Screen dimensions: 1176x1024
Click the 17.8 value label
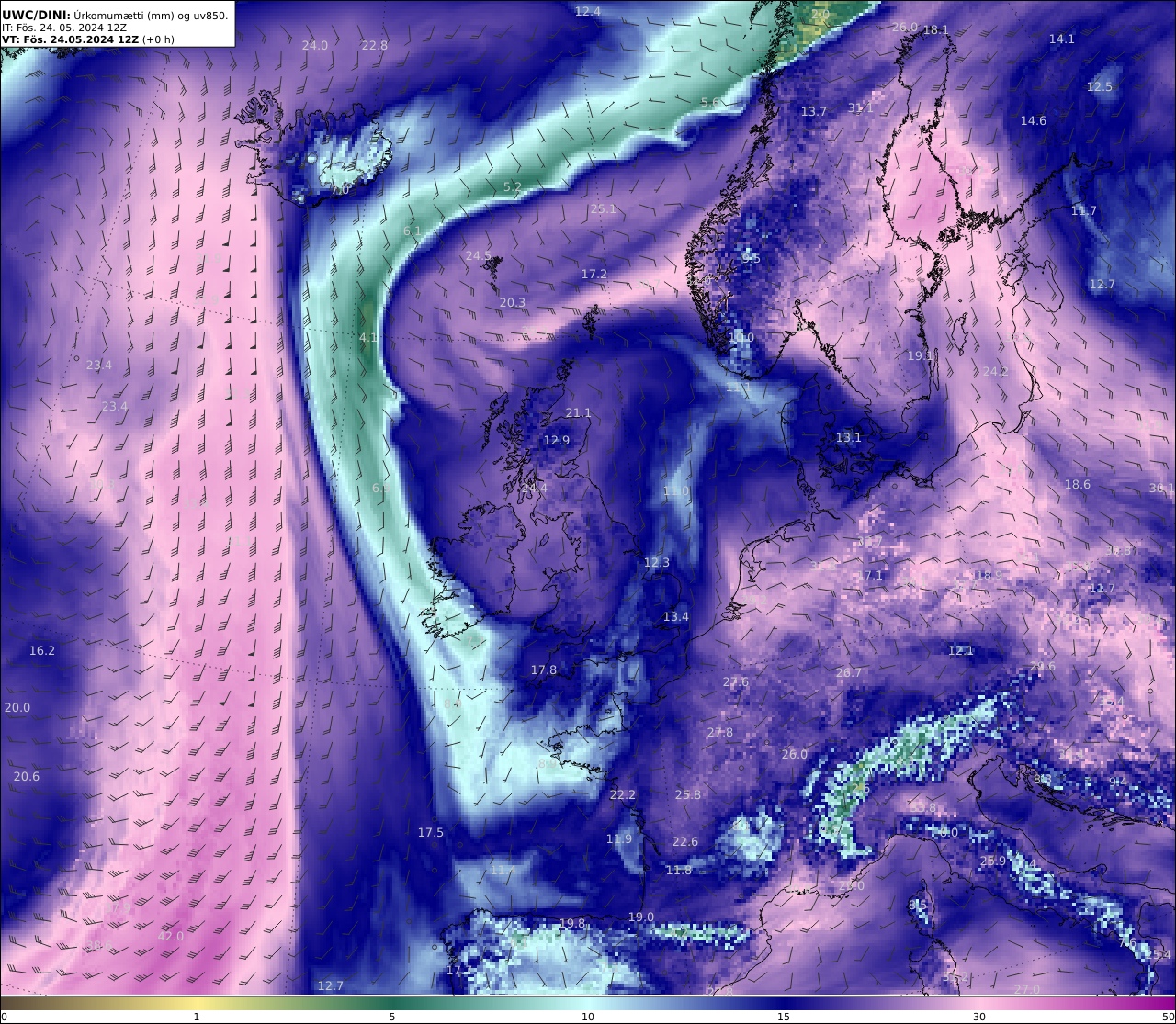[x=544, y=670]
